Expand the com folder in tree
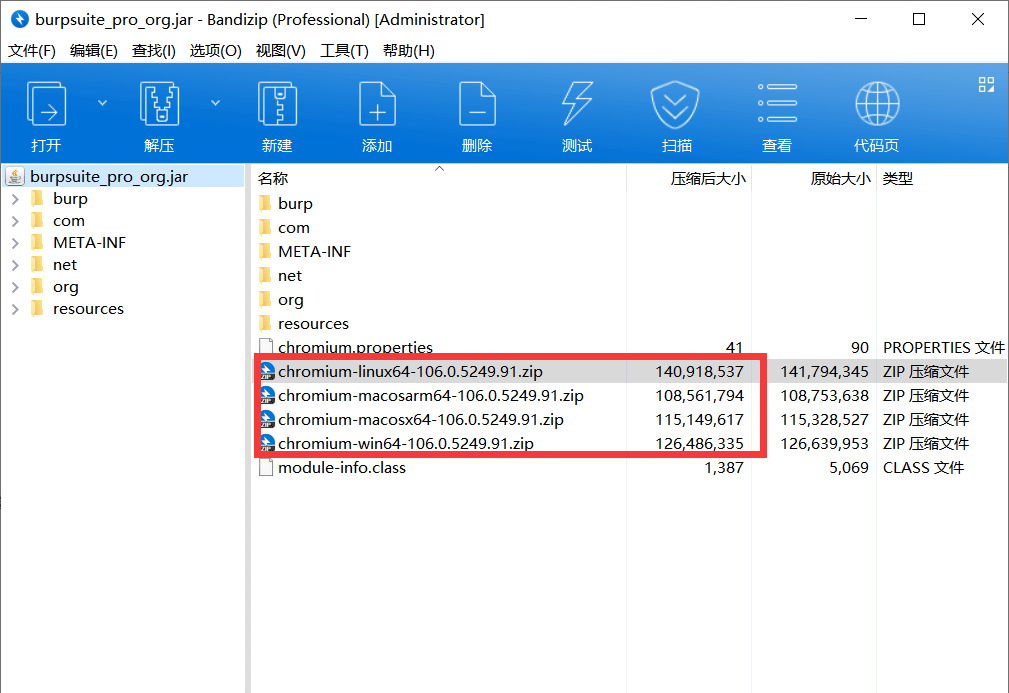1009x693 pixels. coord(15,221)
